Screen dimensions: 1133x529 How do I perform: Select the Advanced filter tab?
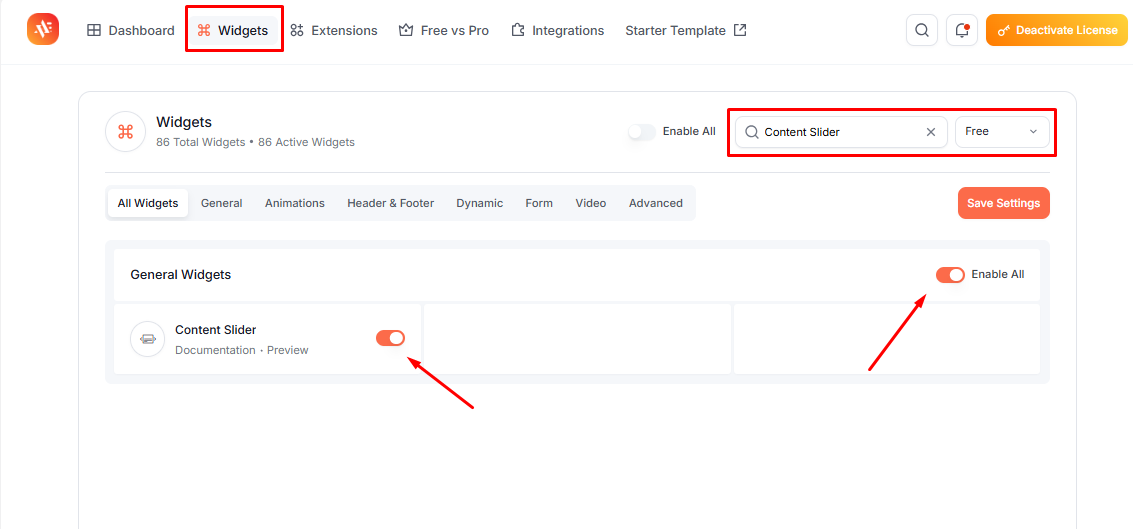[655, 203]
